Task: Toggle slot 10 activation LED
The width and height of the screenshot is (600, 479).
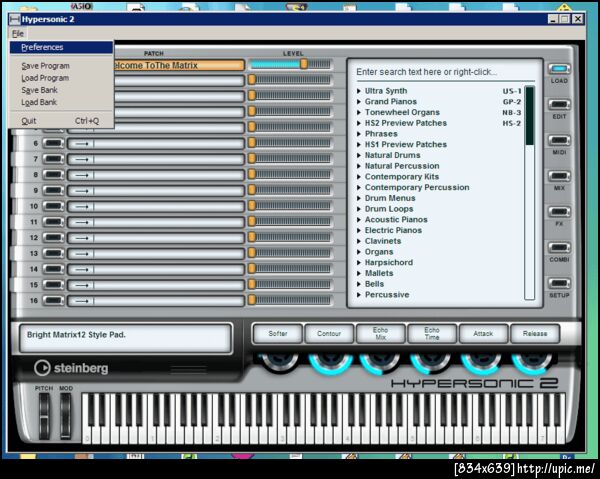Action: [x=53, y=206]
